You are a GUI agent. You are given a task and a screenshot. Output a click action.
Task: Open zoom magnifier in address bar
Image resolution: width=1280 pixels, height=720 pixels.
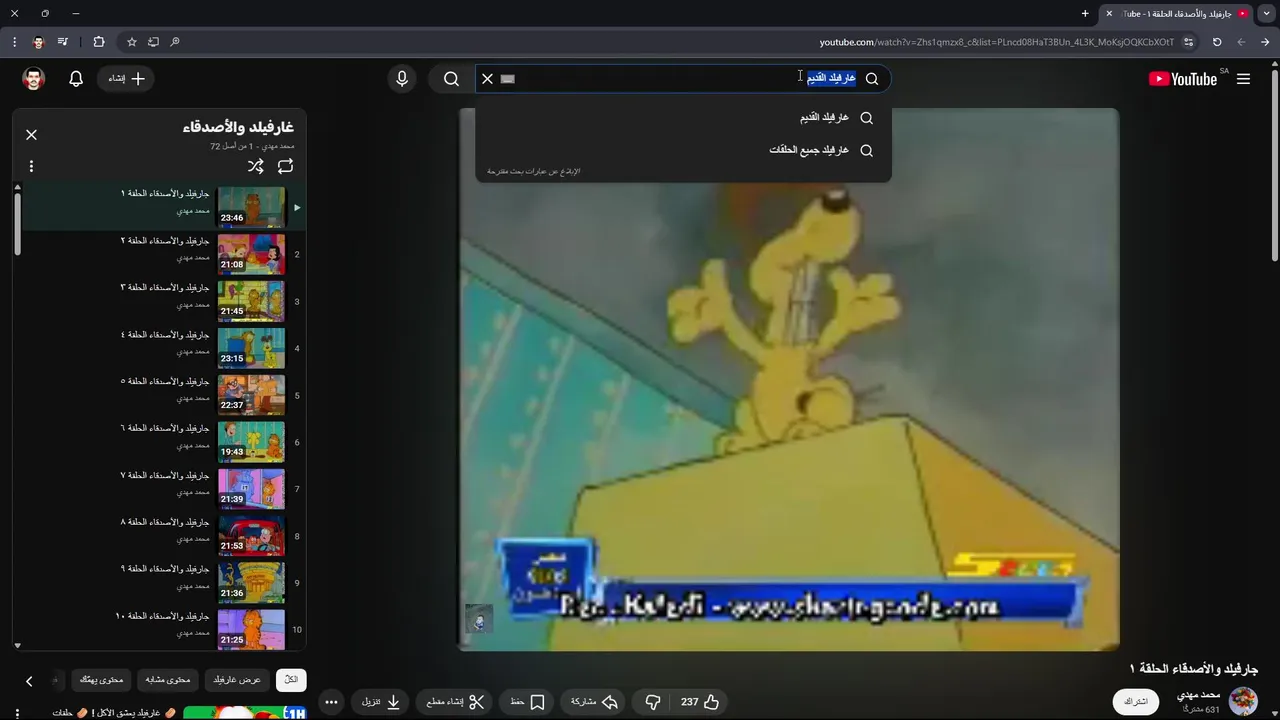pyautogui.click(x=175, y=42)
